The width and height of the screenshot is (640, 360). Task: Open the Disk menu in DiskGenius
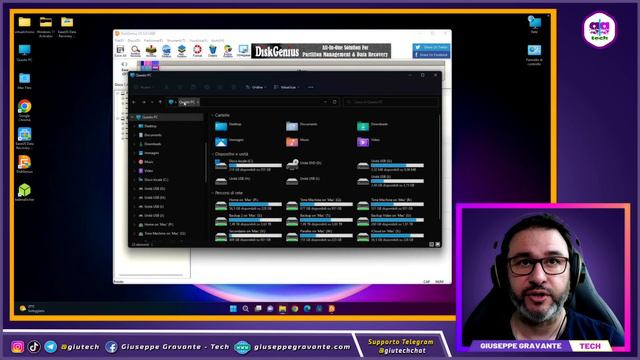click(134, 40)
